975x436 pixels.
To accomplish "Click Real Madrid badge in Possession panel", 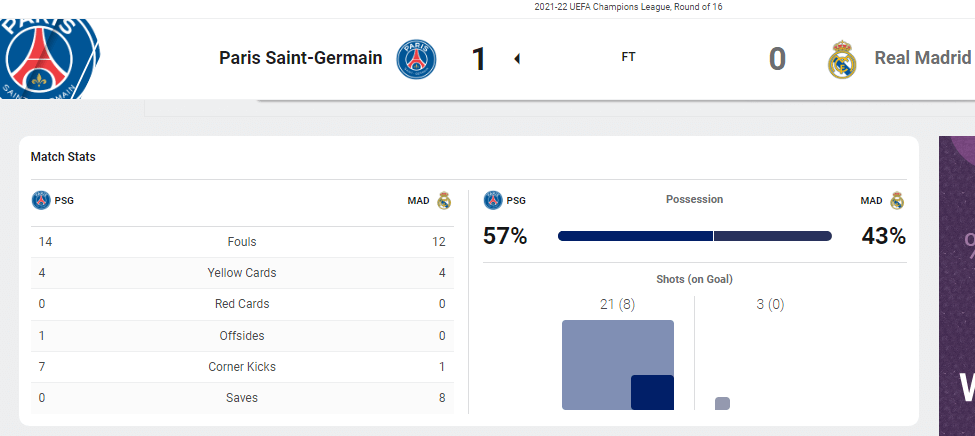I will pyautogui.click(x=897, y=200).
